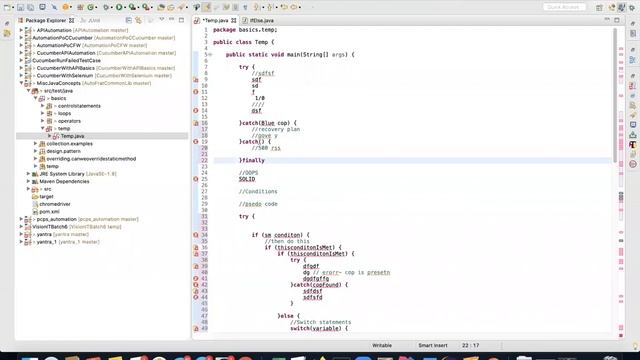This screenshot has width=640, height=360.
Task: Open the Run button dropdown arrow
Action: pos(125,7)
